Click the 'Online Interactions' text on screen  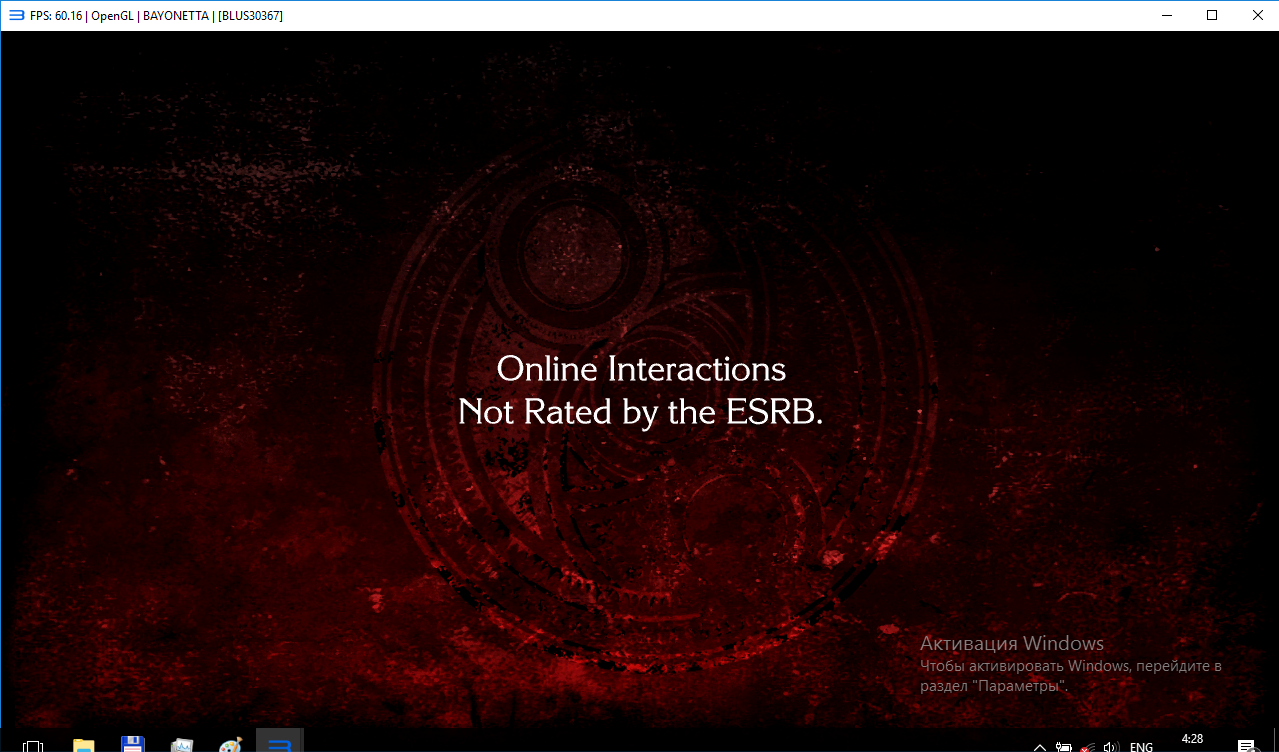point(641,369)
